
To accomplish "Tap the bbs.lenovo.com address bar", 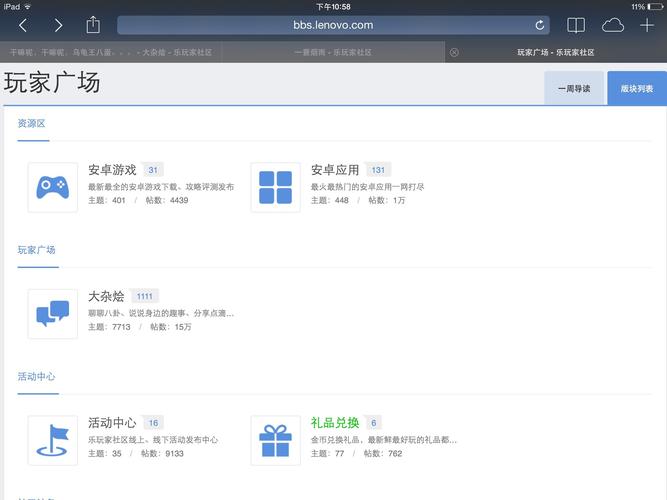I will point(335,25).
